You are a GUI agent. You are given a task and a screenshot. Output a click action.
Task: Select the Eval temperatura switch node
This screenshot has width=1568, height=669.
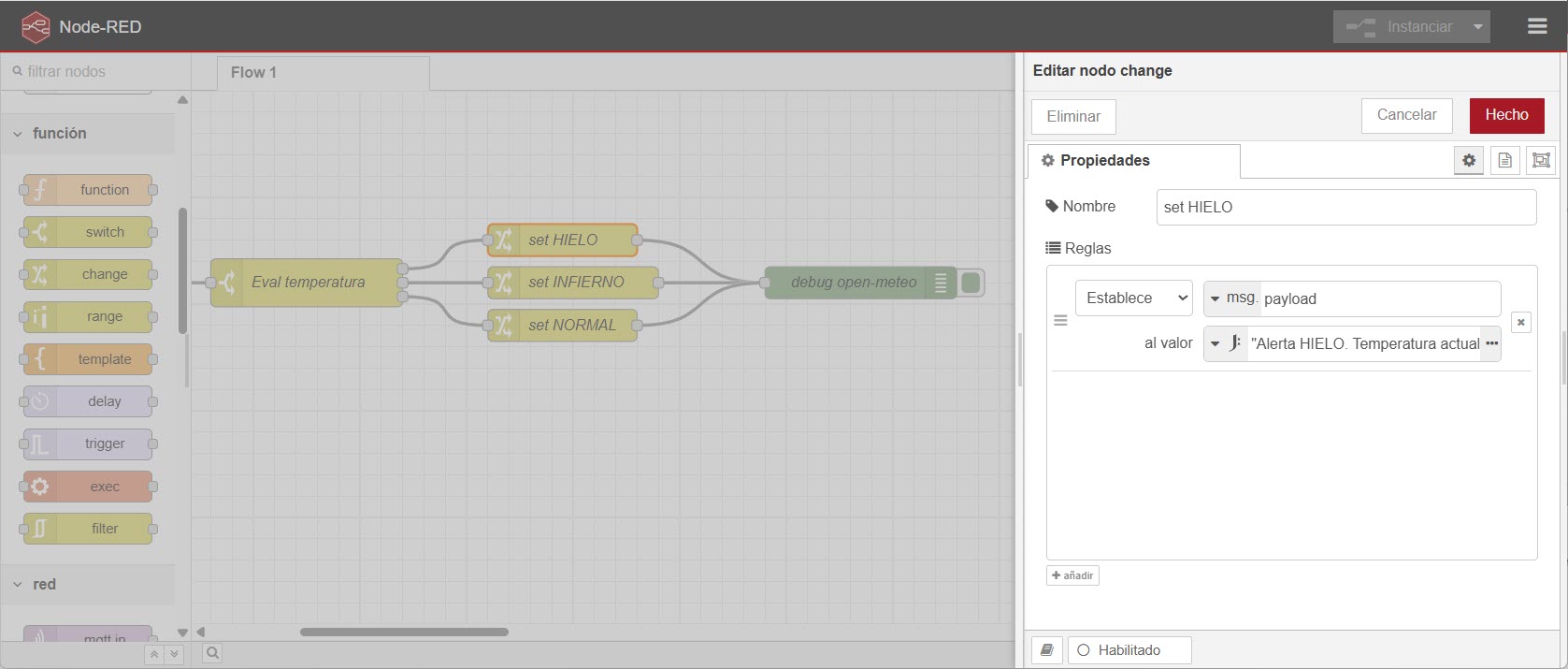307,283
